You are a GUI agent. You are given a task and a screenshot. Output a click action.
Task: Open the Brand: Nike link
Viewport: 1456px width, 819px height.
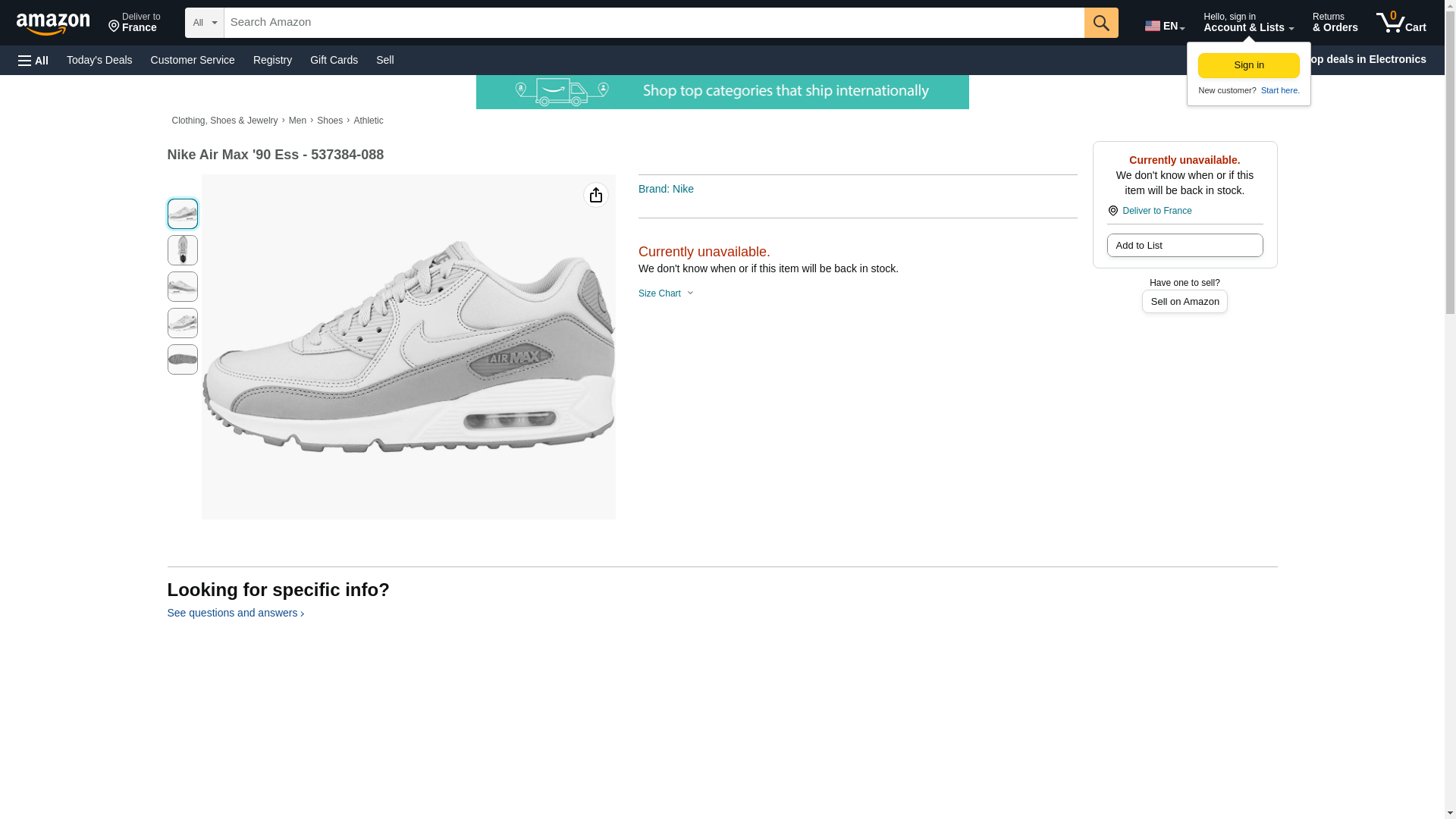click(665, 189)
